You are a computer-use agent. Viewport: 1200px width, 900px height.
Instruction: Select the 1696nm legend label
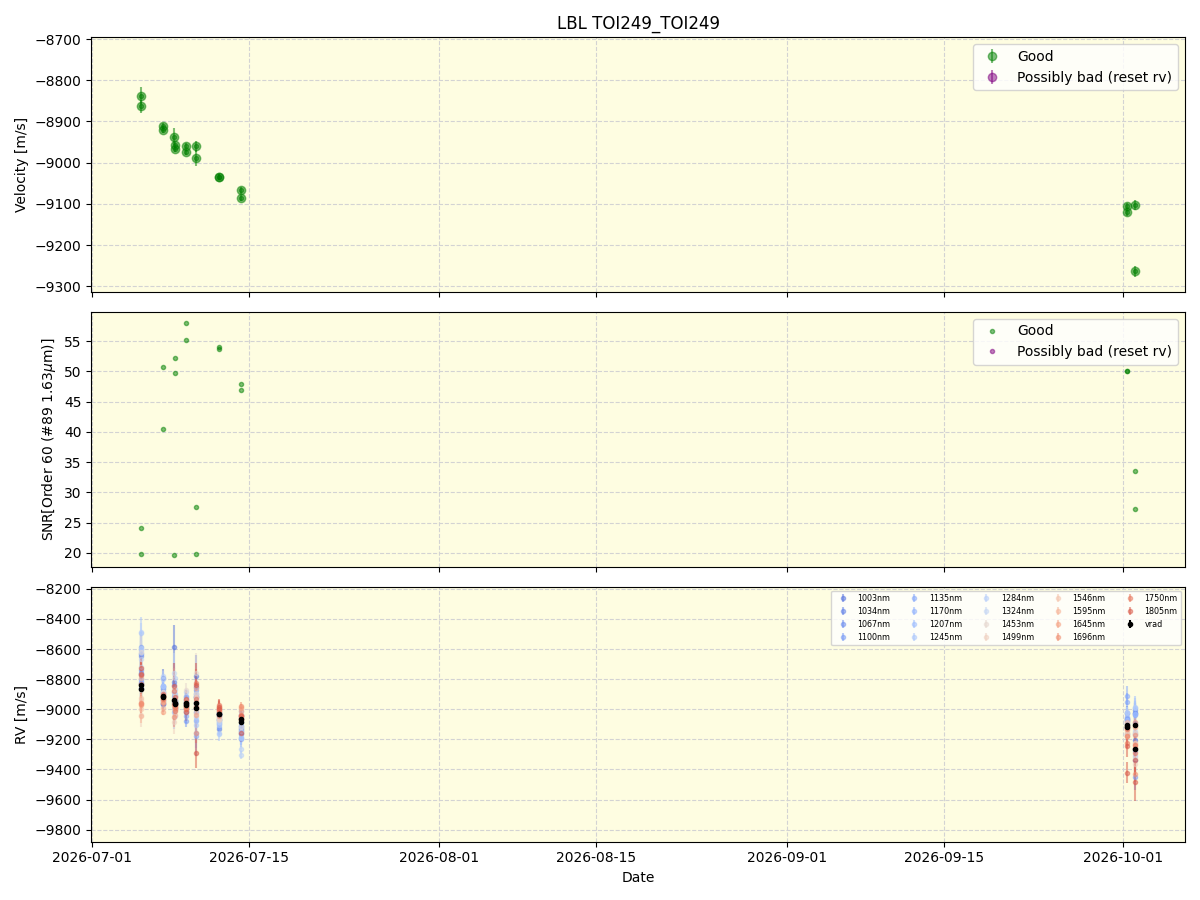point(1089,637)
